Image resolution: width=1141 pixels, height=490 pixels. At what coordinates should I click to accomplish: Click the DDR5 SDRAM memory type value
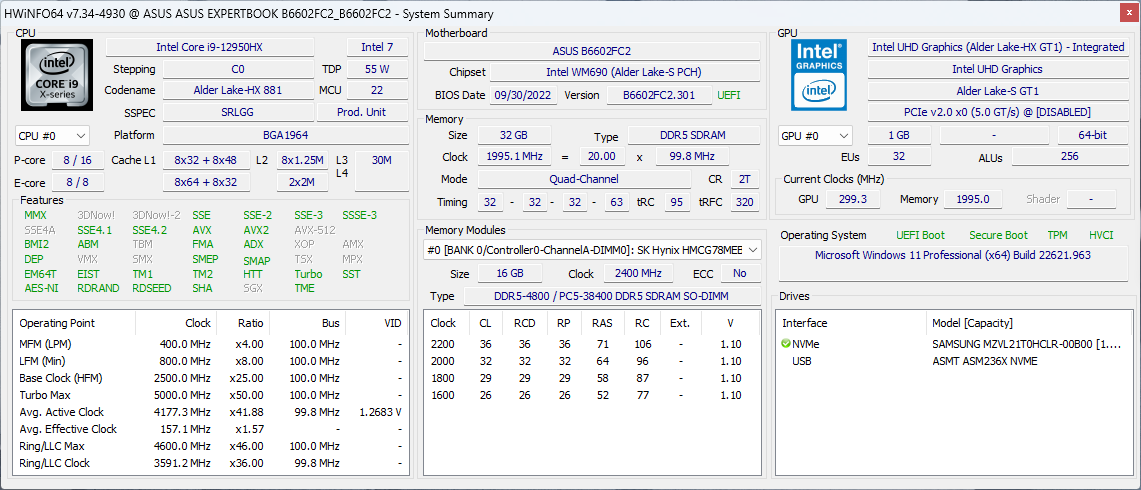[x=694, y=135]
